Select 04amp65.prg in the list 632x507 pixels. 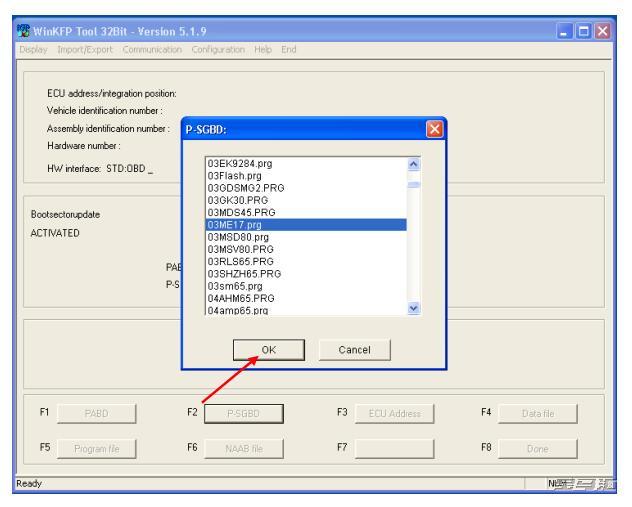[306, 310]
